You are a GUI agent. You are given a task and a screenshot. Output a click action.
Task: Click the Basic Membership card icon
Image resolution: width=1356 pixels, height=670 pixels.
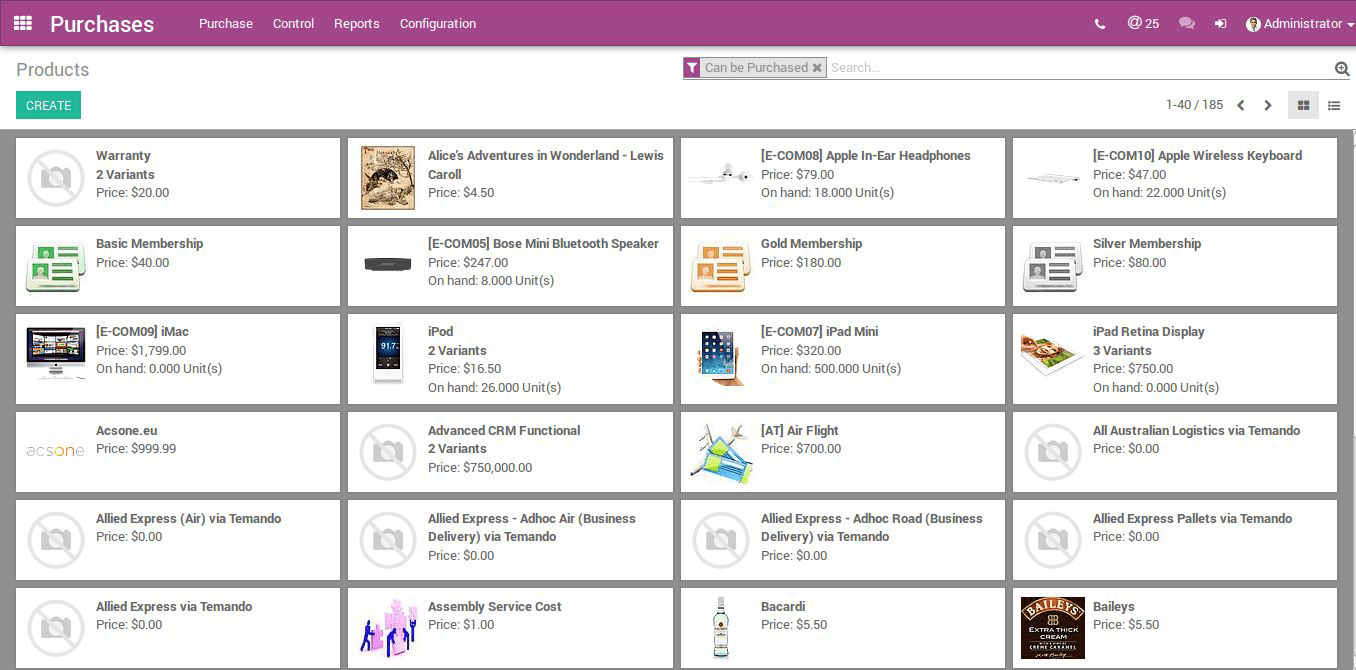(56, 266)
